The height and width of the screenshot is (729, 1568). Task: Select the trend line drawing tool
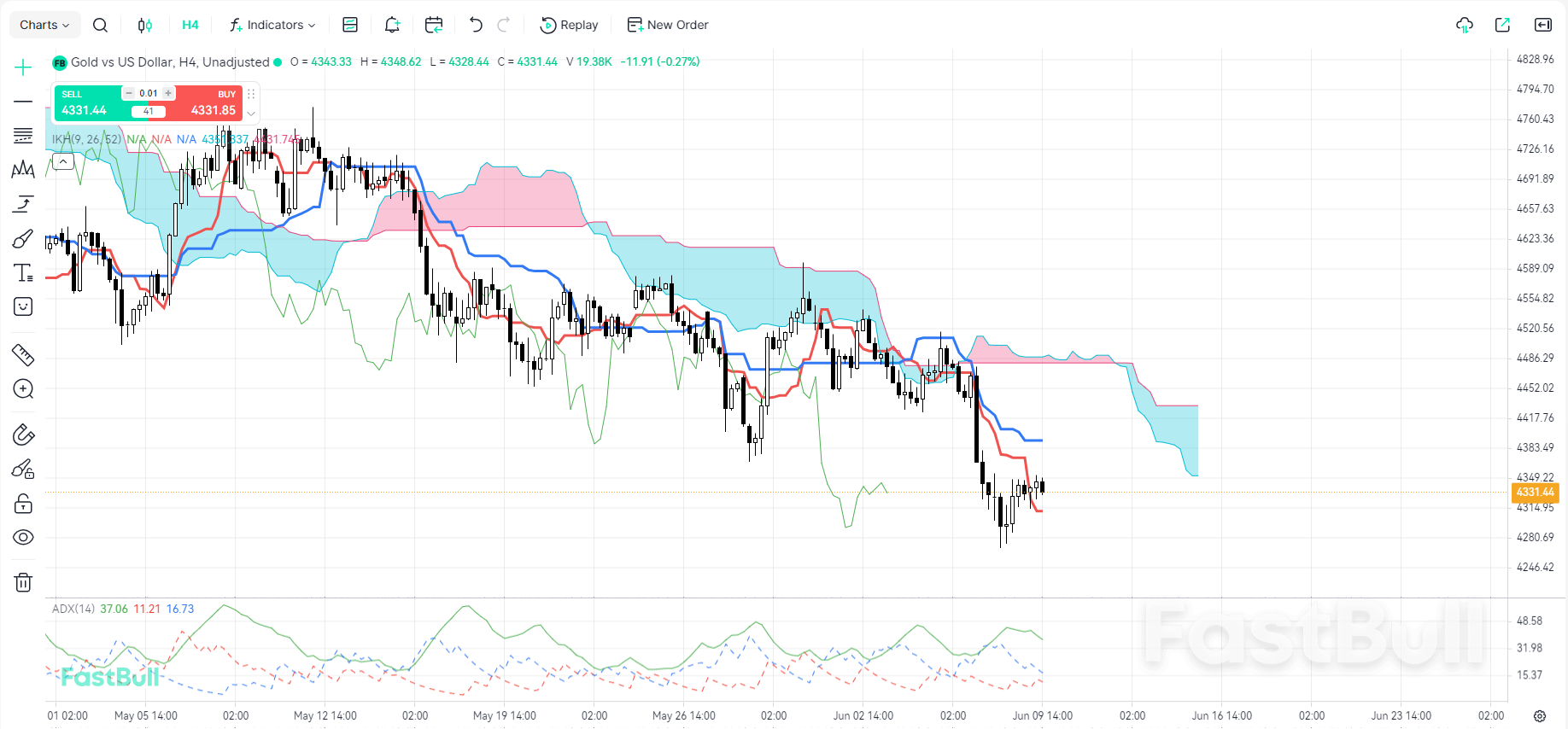coord(23,102)
